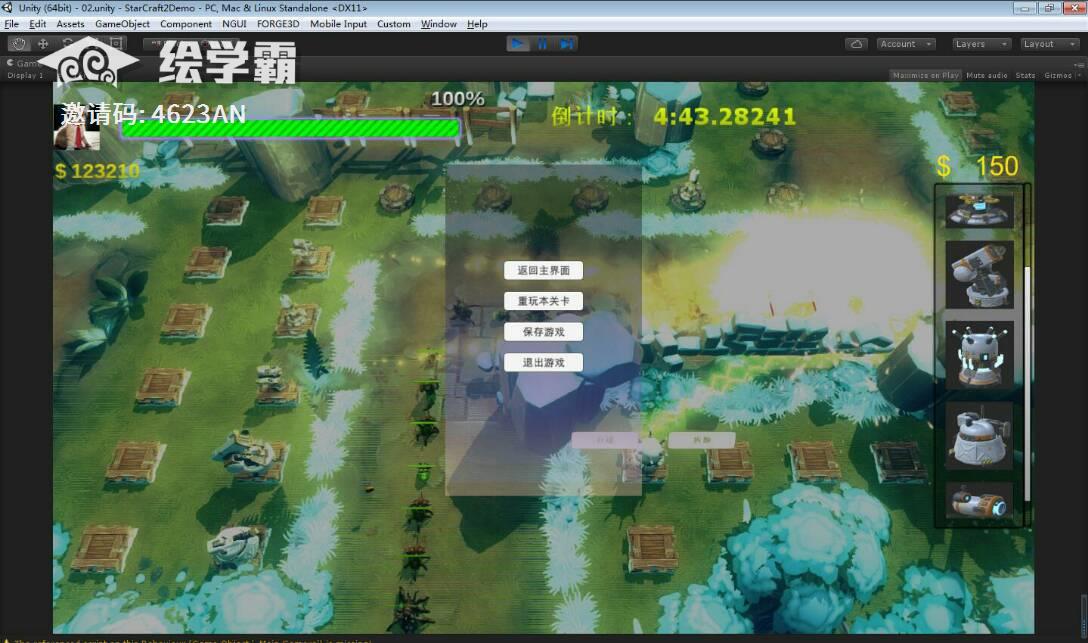Open the File menu
The image size is (1088, 643).
(x=12, y=24)
